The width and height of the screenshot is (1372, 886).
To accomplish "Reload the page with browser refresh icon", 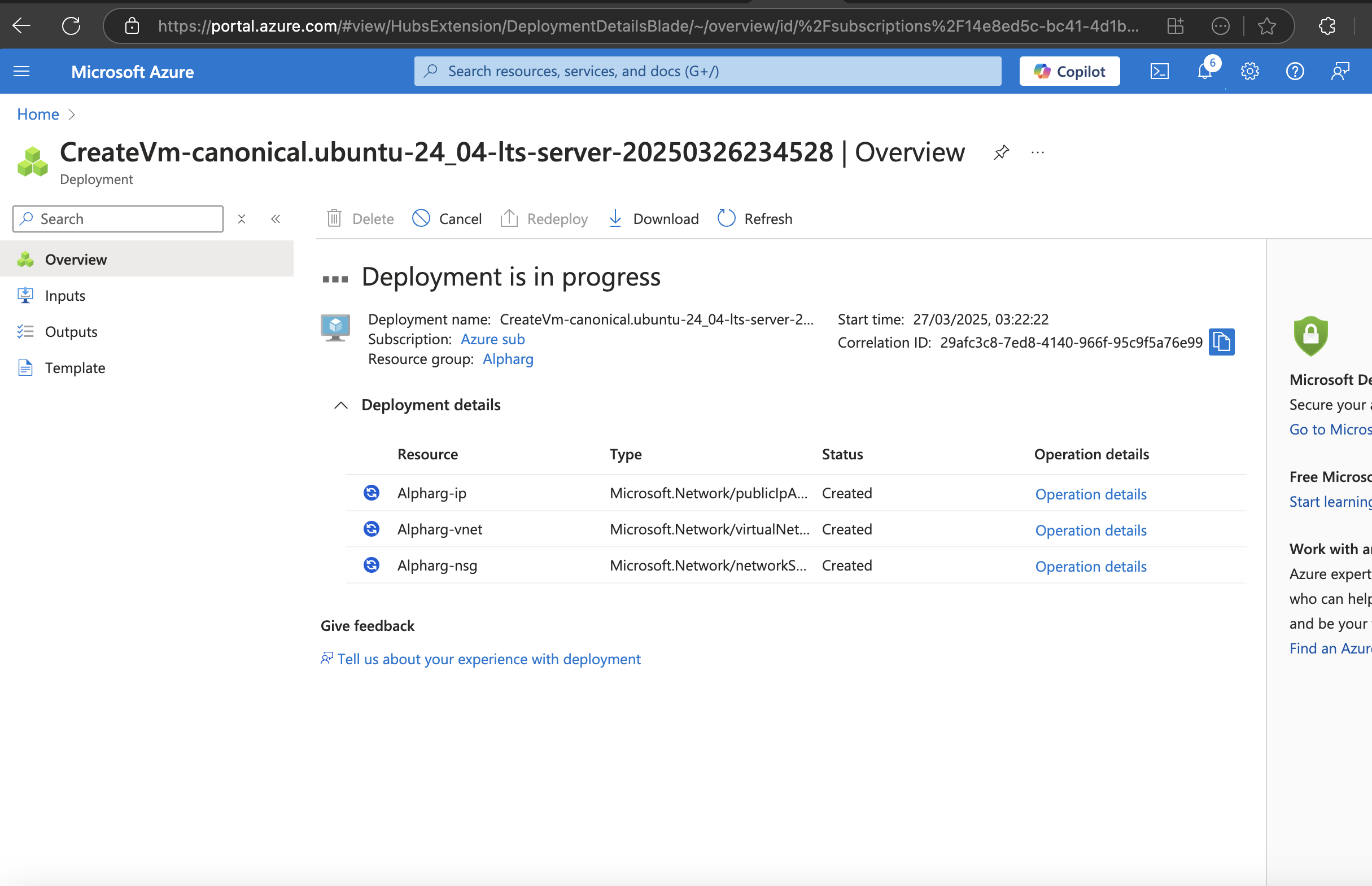I will [71, 25].
